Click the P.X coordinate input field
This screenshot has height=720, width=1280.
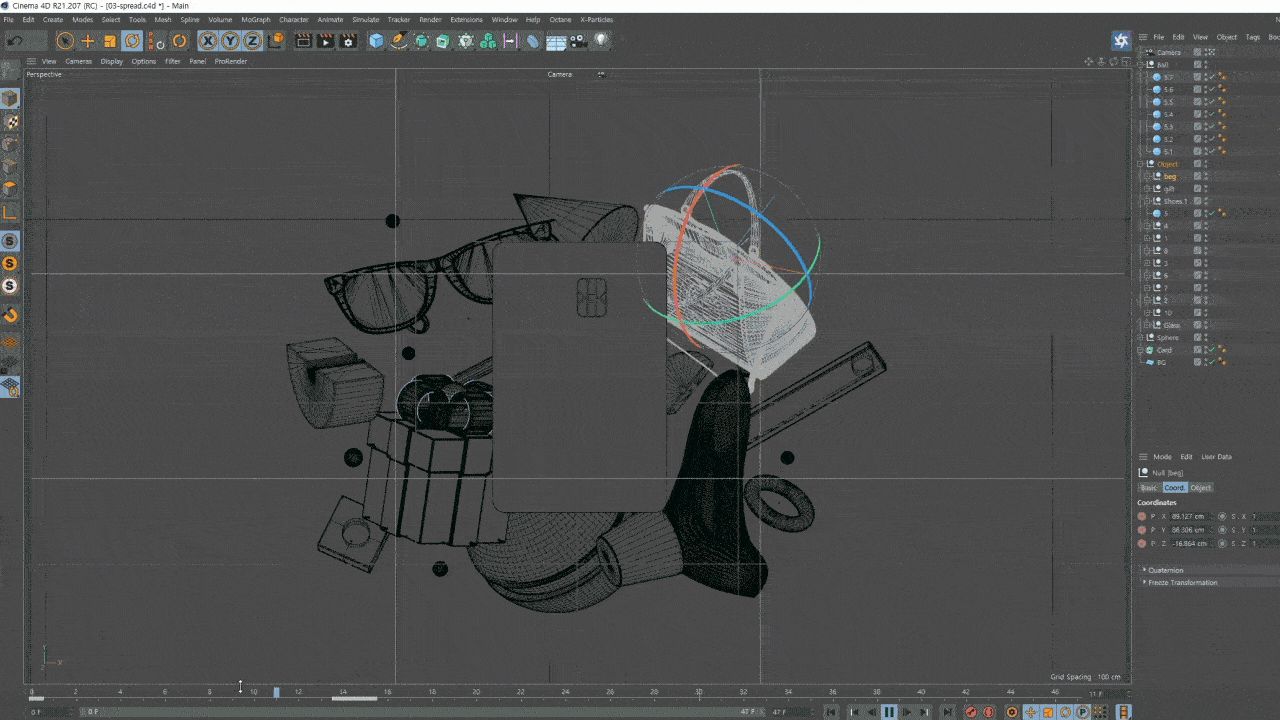point(1189,517)
